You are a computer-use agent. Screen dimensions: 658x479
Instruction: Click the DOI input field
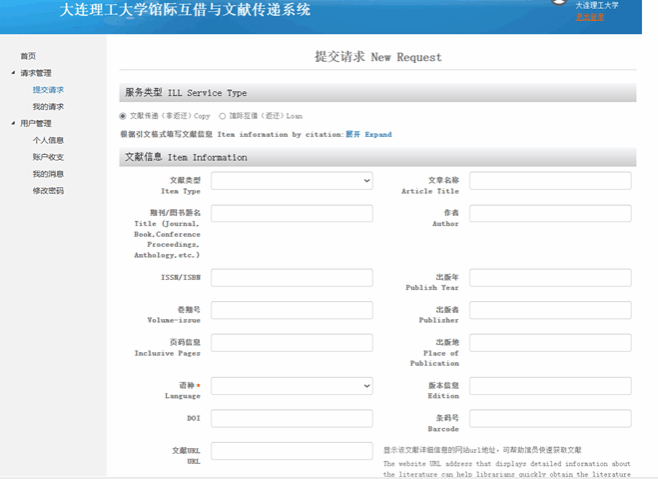coord(291,418)
